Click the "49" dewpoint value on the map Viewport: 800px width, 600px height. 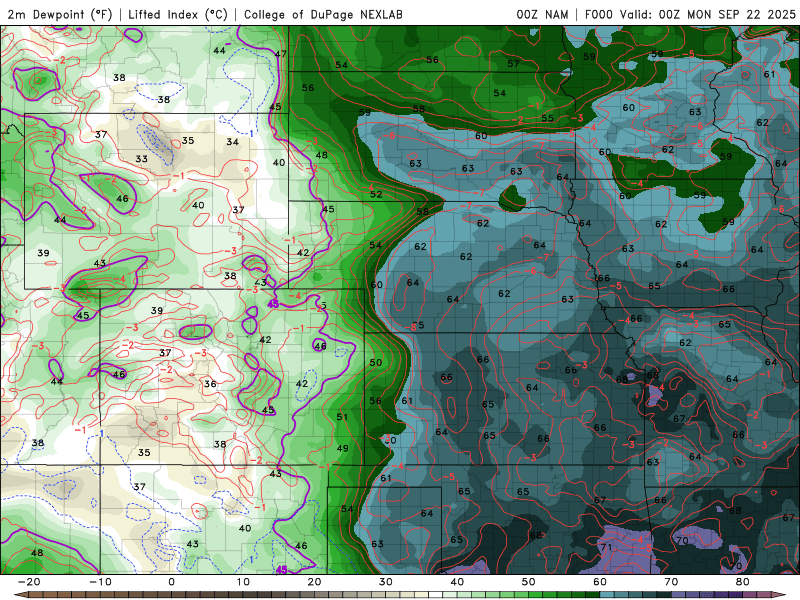(x=342, y=448)
